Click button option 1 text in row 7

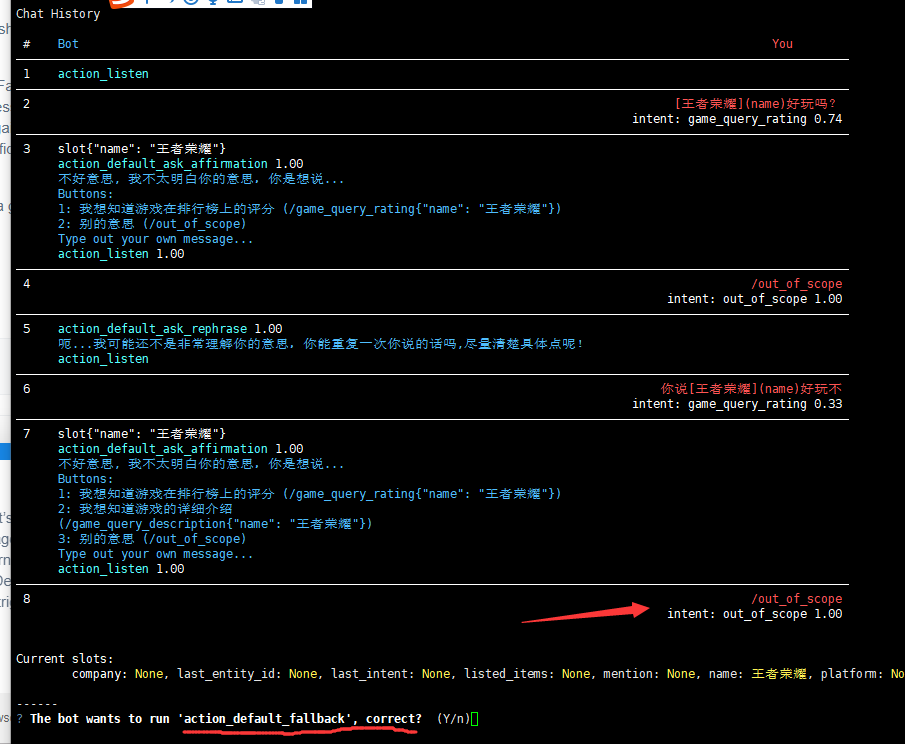(309, 494)
